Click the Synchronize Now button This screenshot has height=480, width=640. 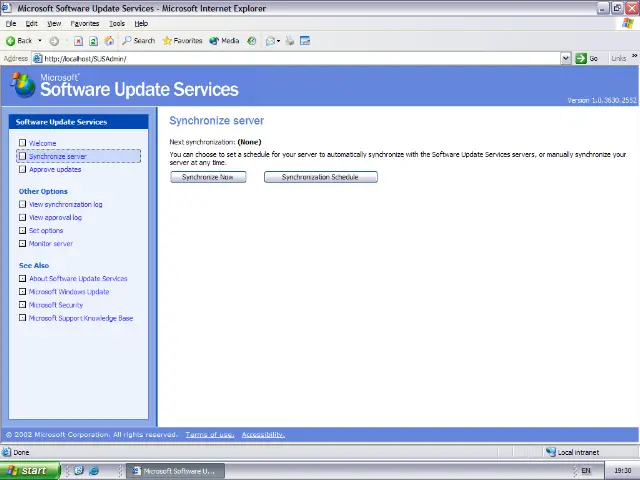pyautogui.click(x=208, y=177)
